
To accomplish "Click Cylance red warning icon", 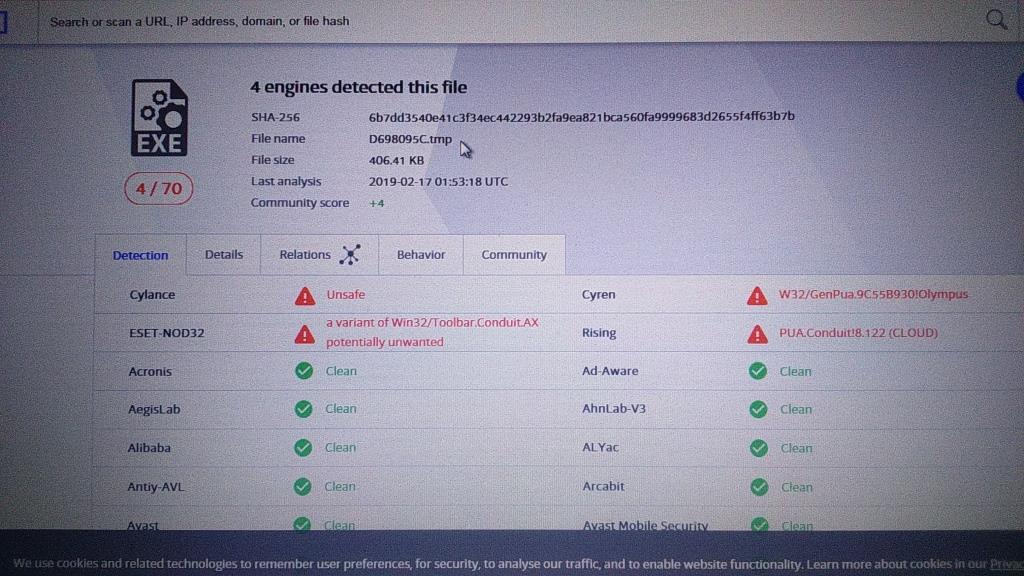I will tap(304, 296).
